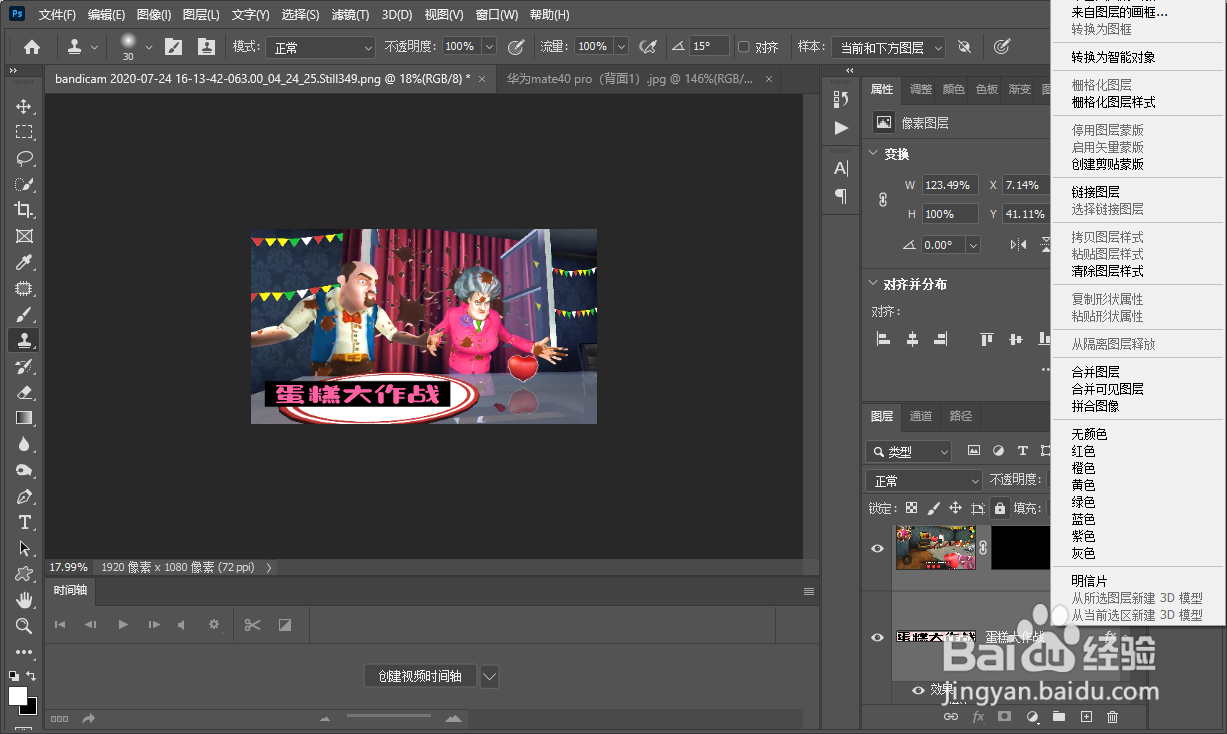Collapse the 对齐并分布 section
This screenshot has height=734, width=1227.
point(873,284)
